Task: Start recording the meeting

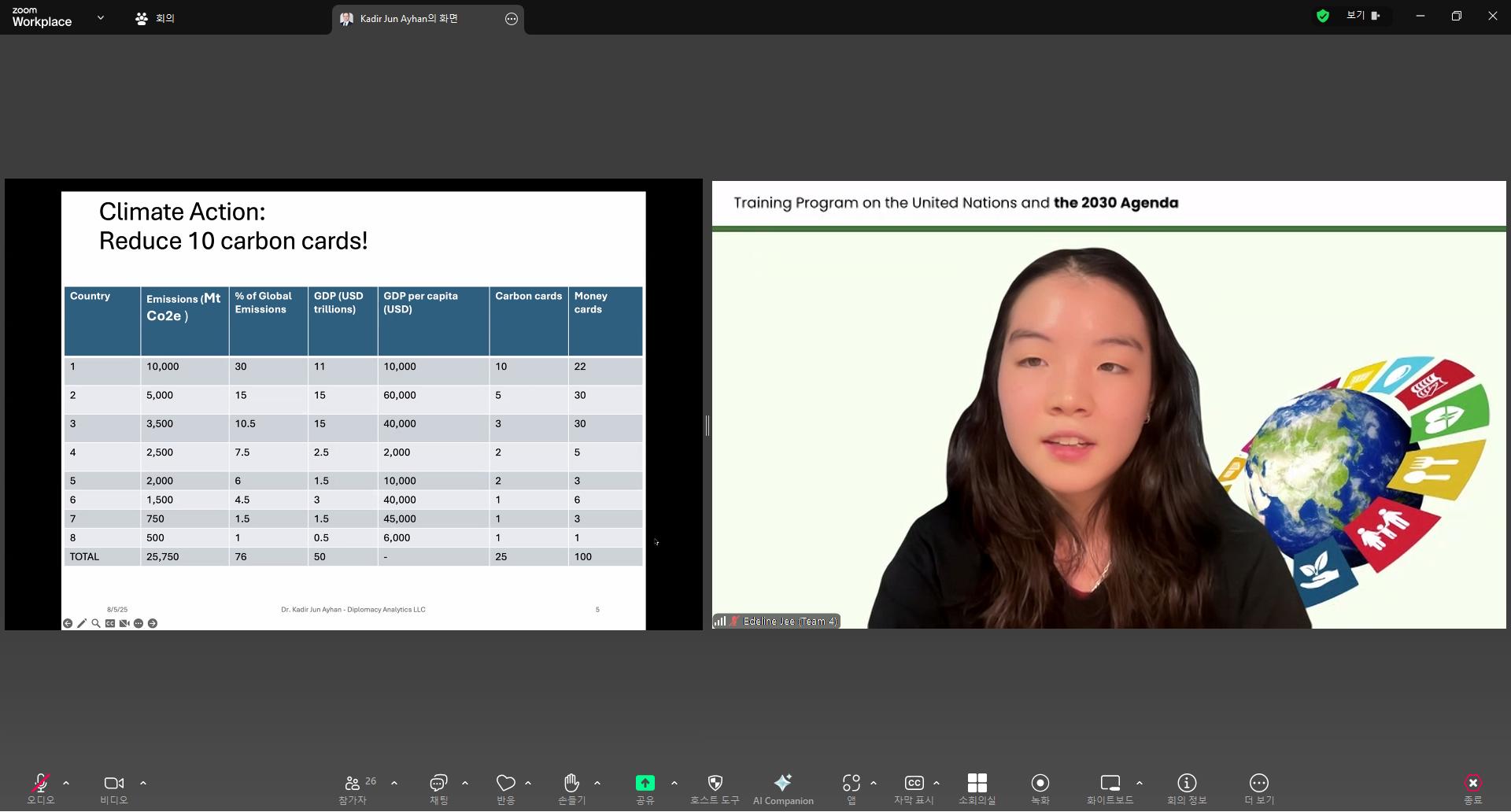Action: (1040, 784)
